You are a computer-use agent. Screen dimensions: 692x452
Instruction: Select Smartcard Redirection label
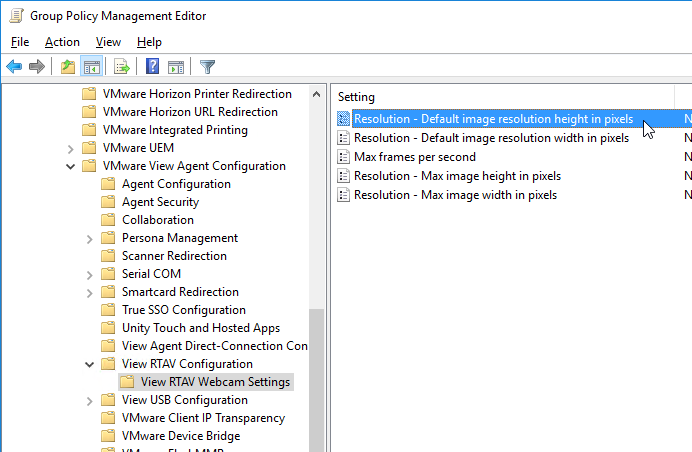pos(180,292)
